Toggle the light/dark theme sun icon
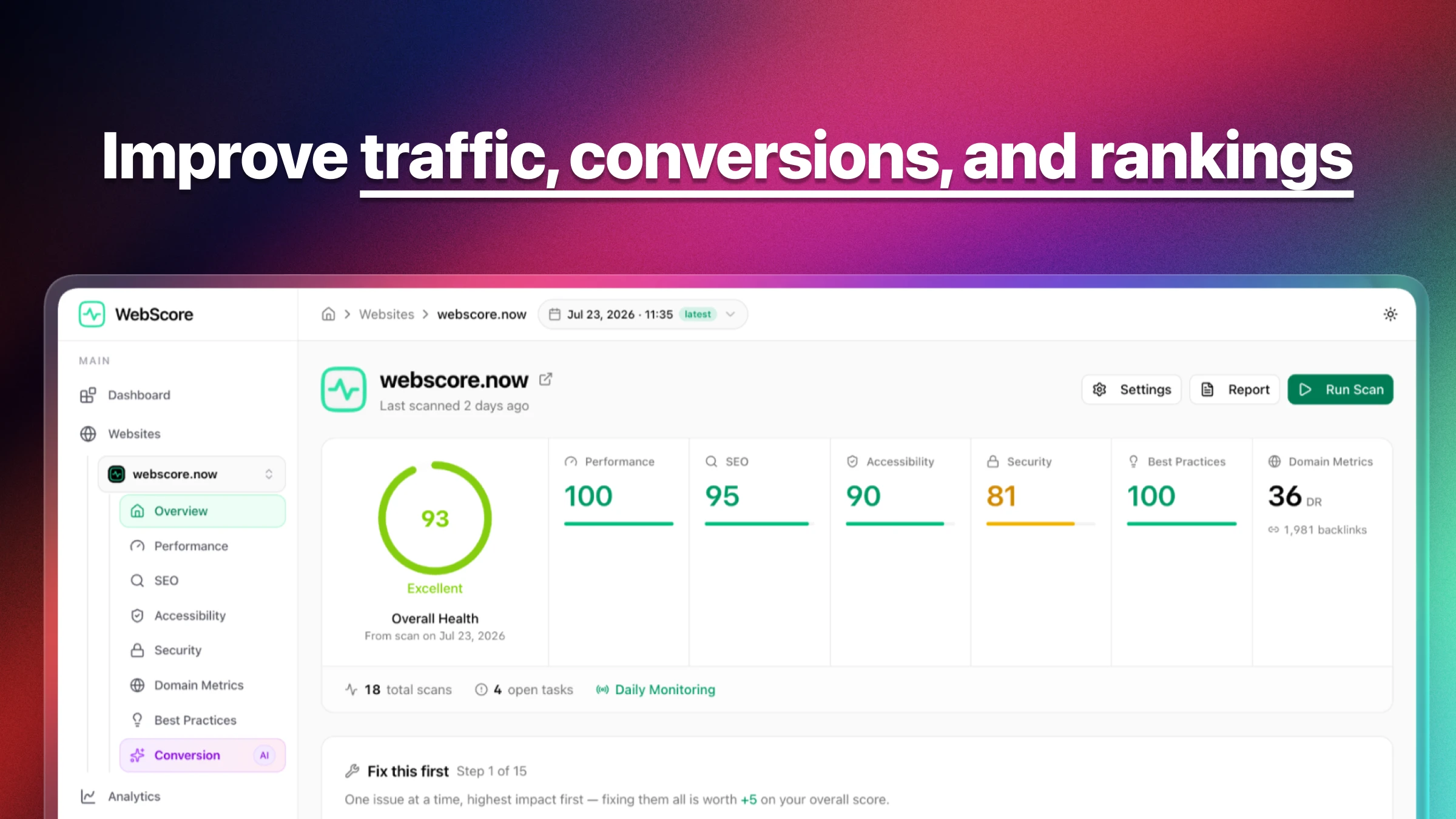 click(1390, 314)
